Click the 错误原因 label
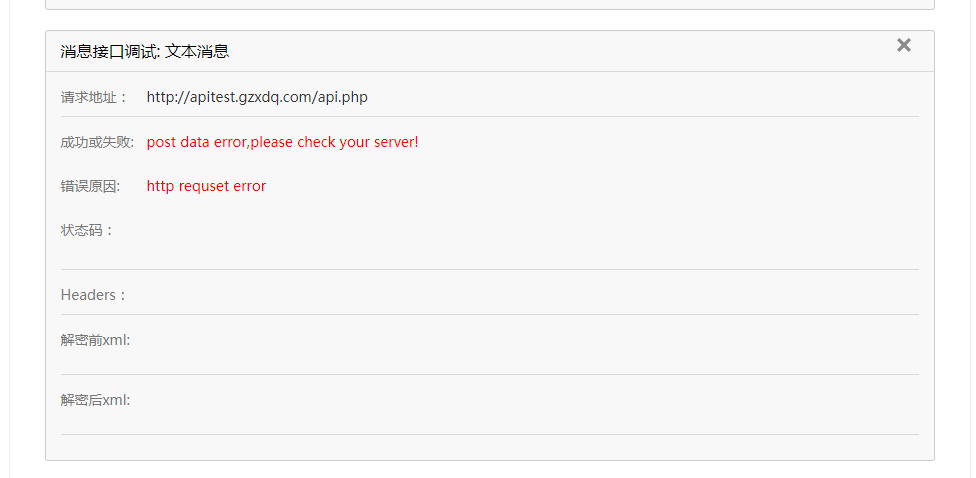The height and width of the screenshot is (478, 976). click(90, 186)
